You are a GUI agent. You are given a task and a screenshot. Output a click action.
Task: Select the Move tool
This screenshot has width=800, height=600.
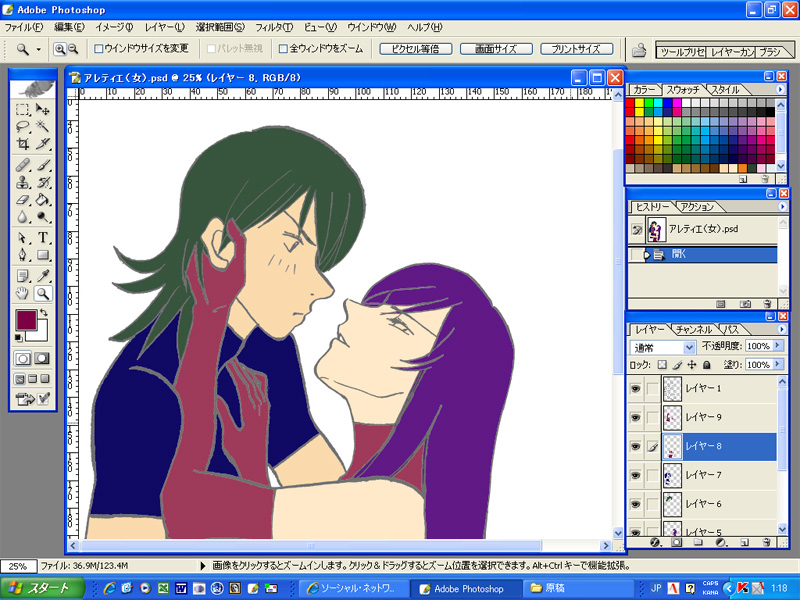43,110
